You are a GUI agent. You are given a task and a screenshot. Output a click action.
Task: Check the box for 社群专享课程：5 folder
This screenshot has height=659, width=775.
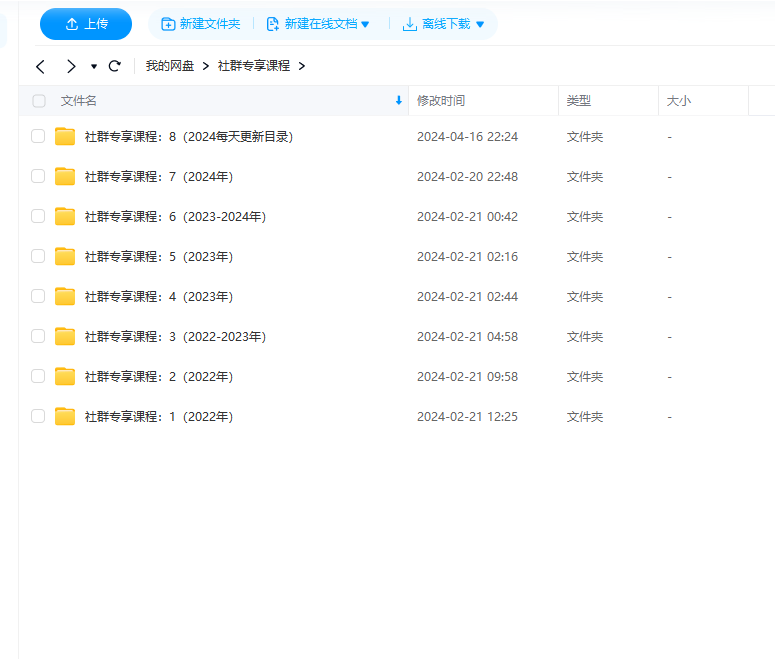coord(38,256)
